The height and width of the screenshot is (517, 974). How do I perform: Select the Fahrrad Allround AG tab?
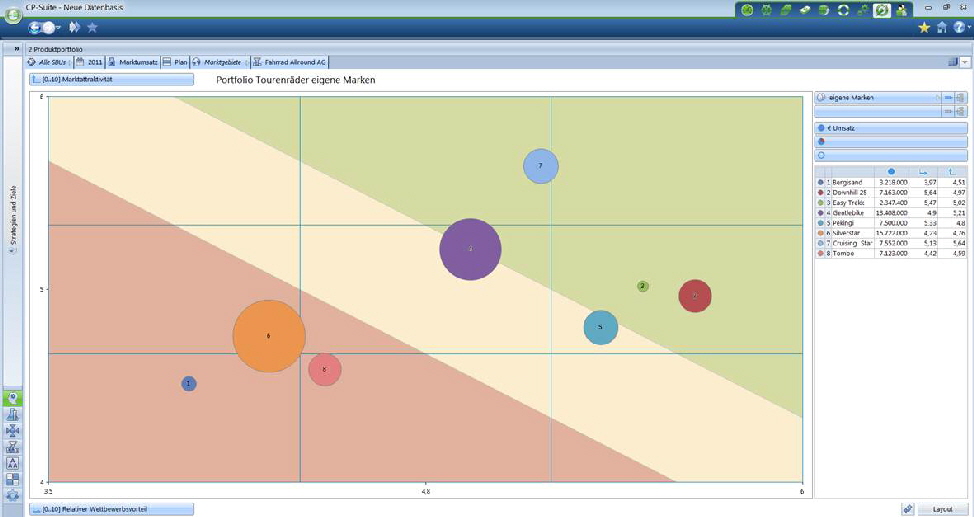pyautogui.click(x=289, y=62)
